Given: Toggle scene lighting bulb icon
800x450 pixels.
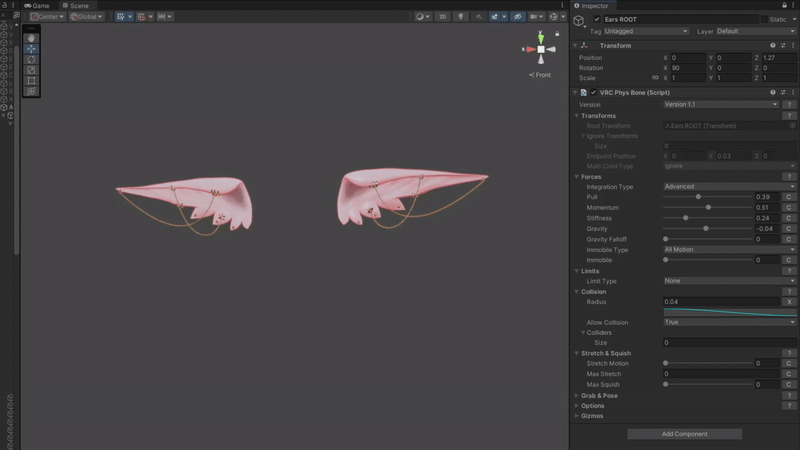Looking at the screenshot, I should click(x=461, y=16).
